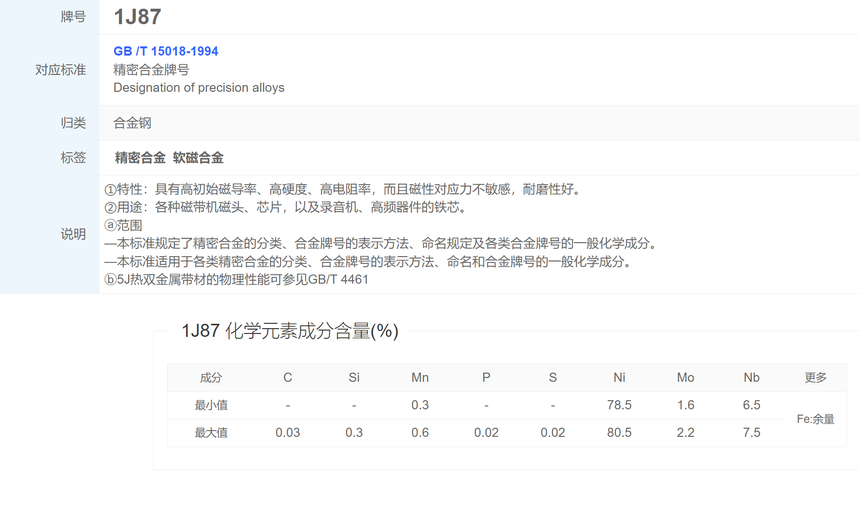Open the GB /T 15018-1994 standard link
Viewport: 860px width, 506px height.
tap(166, 51)
